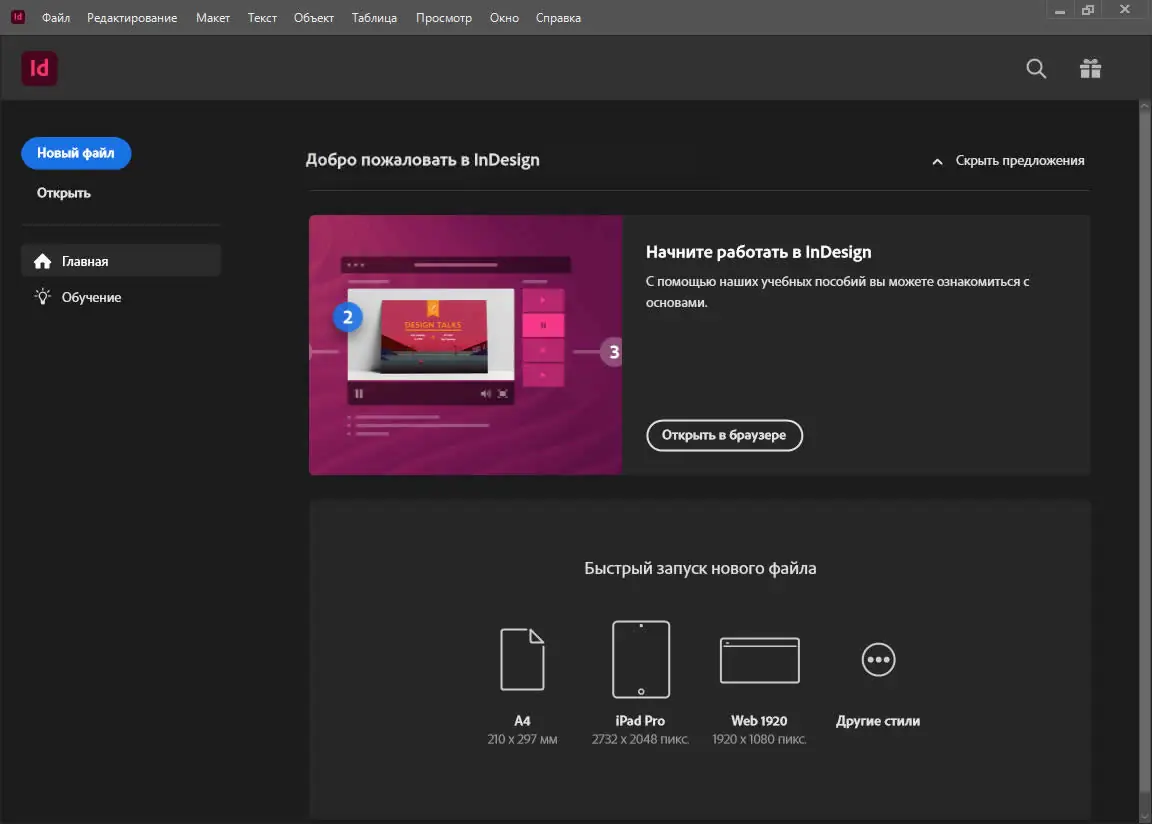Click the Новый файл button

pyautogui.click(x=76, y=153)
